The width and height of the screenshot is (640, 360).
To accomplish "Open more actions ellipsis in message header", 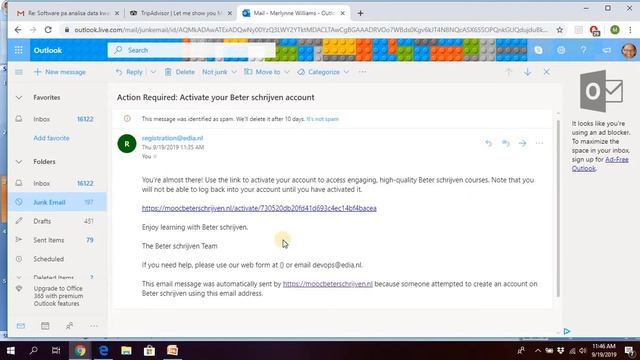I will [539, 143].
